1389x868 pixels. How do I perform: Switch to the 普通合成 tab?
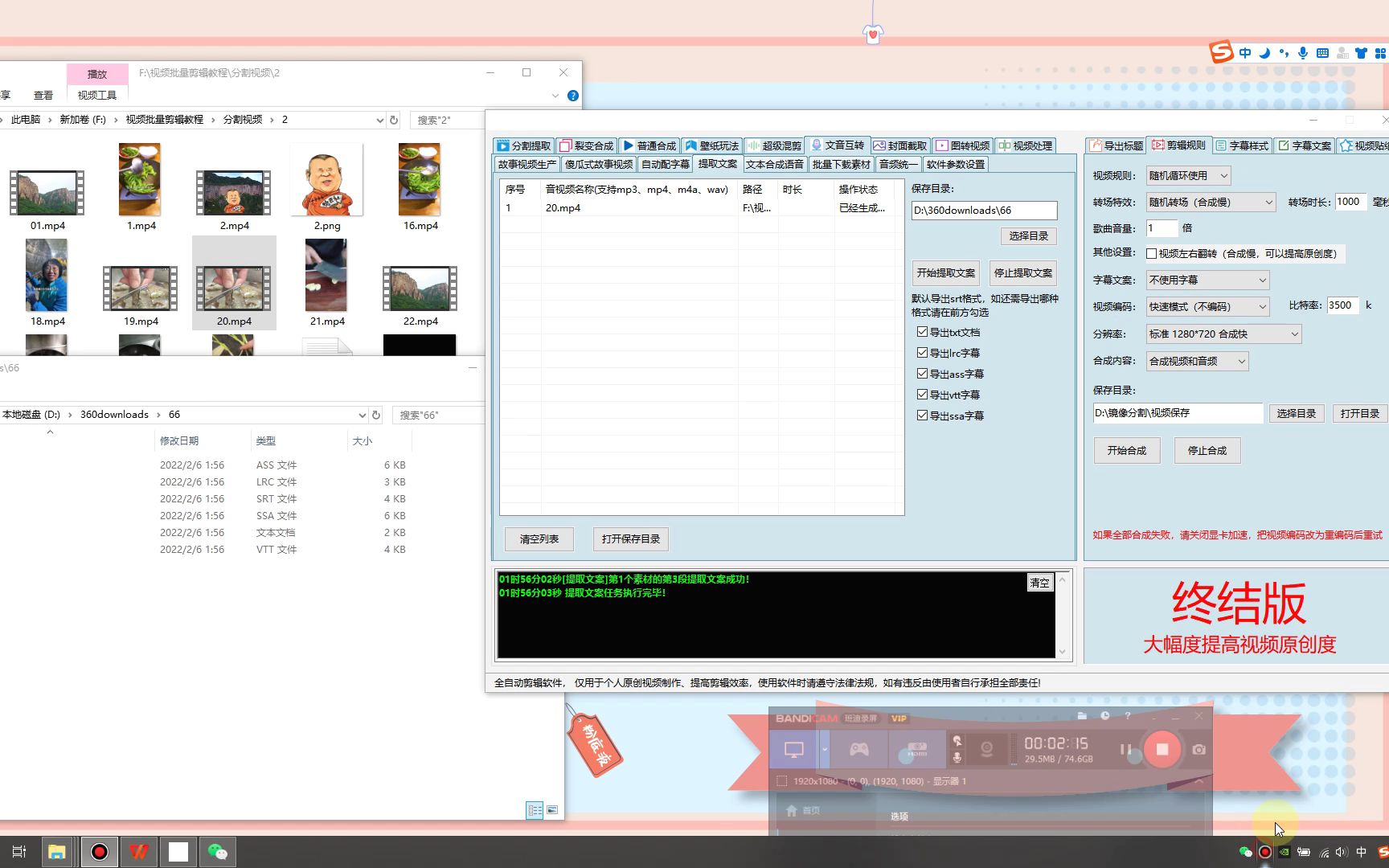(x=649, y=145)
